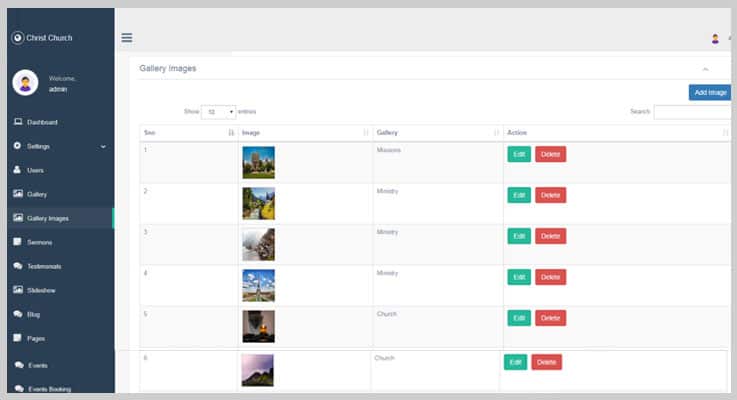The width and height of the screenshot is (737, 400).
Task: Expand the Settings submenu arrow
Action: [103, 147]
